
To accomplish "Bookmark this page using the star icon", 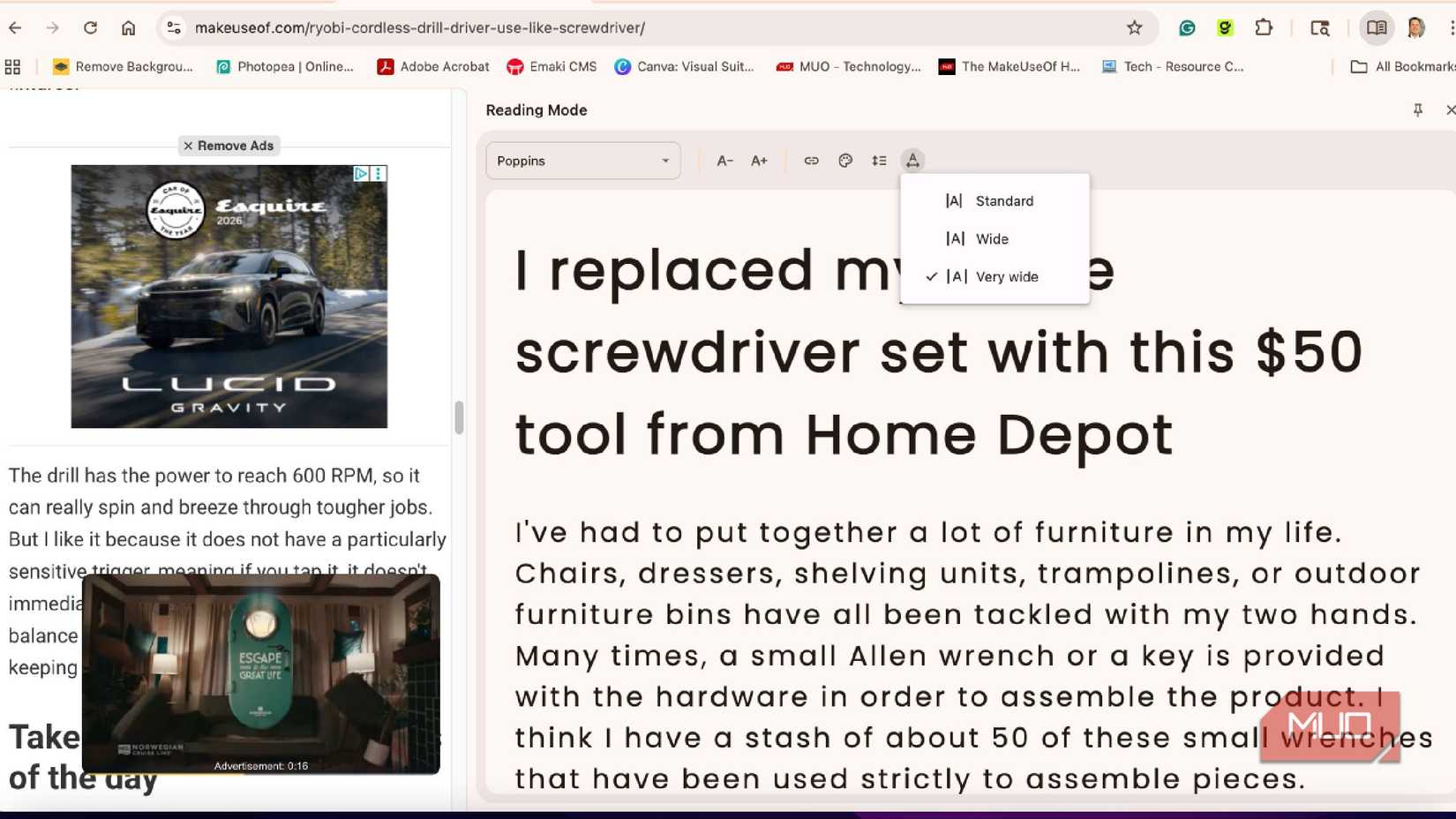I will [1134, 27].
